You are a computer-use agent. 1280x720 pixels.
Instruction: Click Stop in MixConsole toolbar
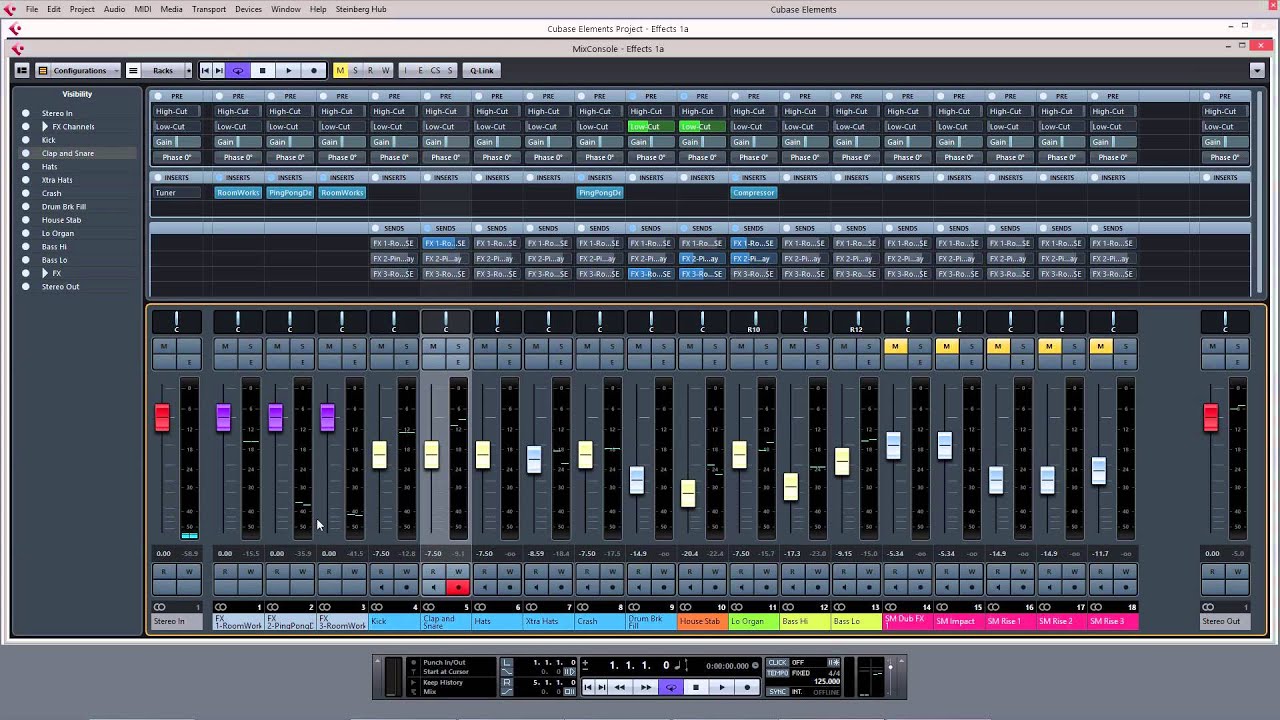(262, 70)
